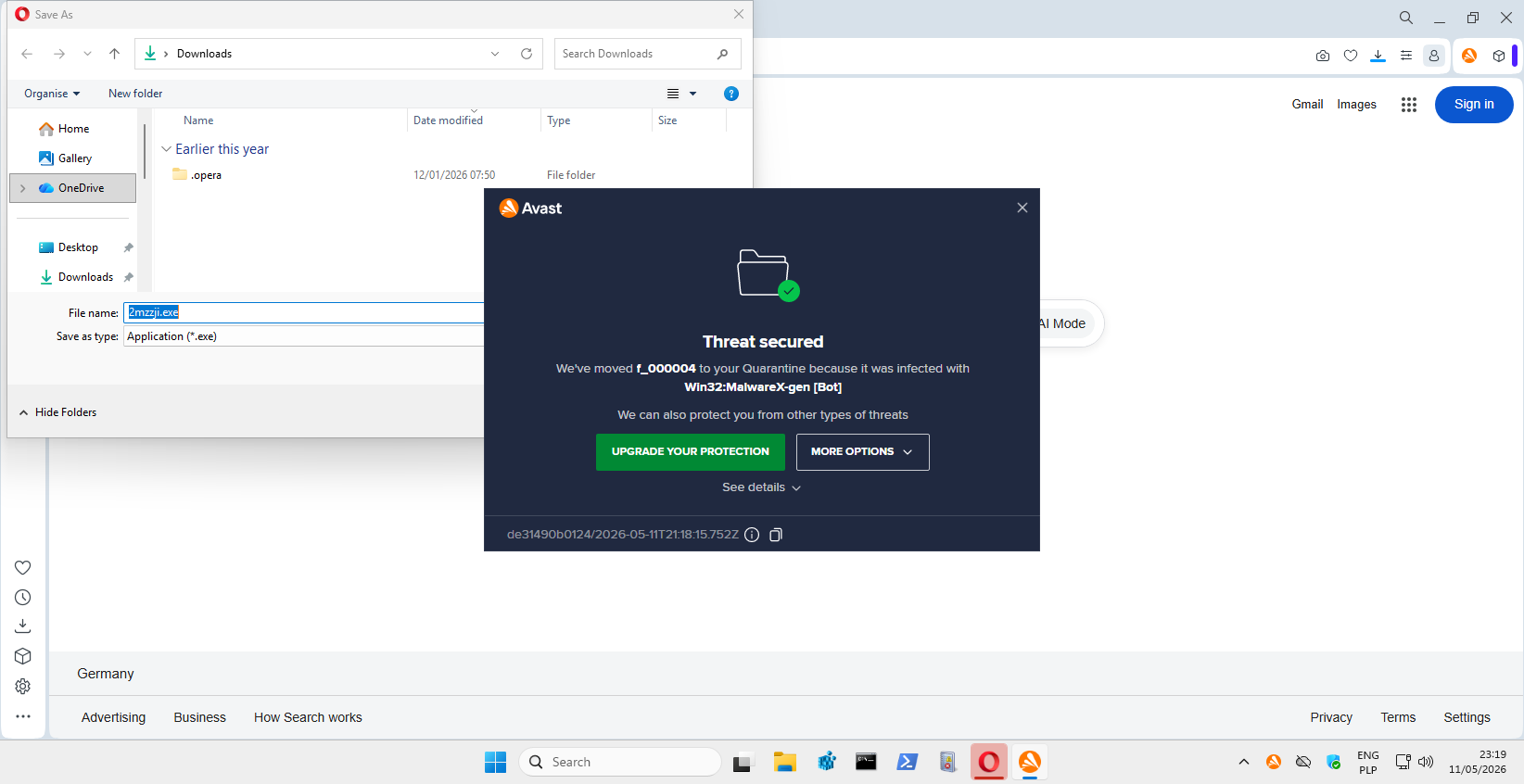Viewport: 1524px width, 784px height.
Task: Open Opera sidebar settings gear
Action: pos(23,687)
